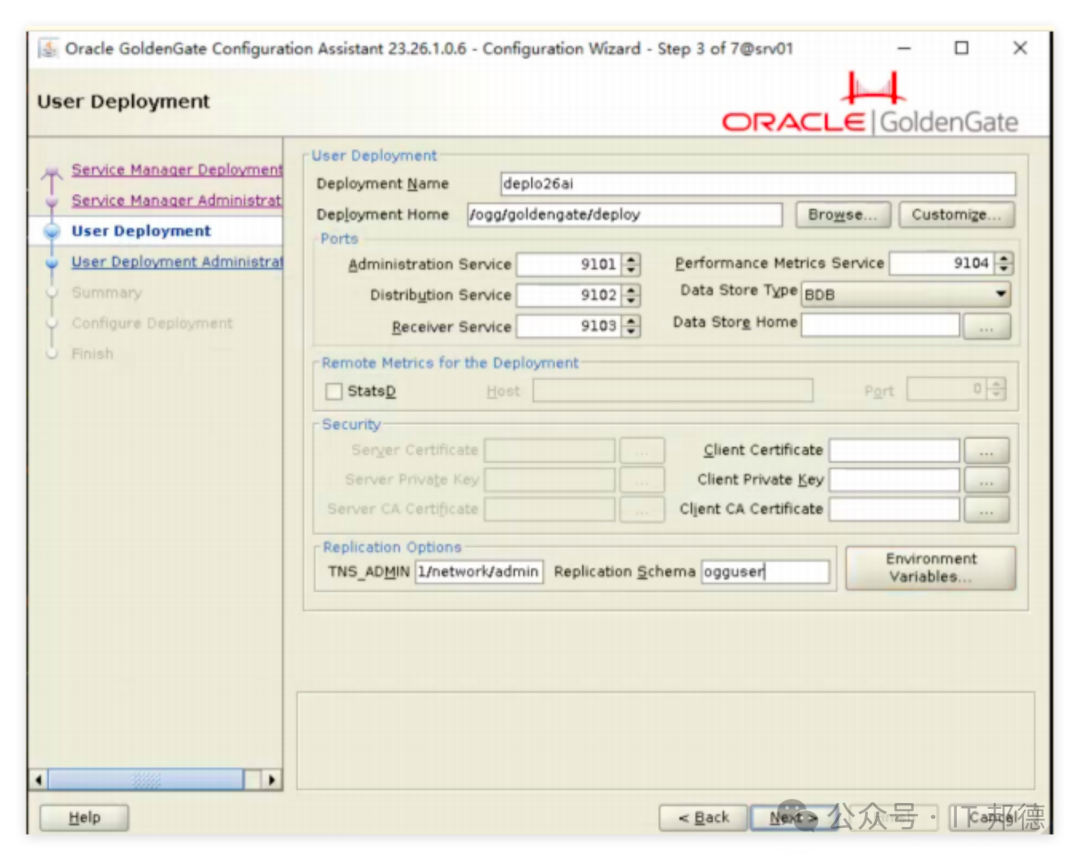This screenshot has width=1080, height=860.
Task: Select the User Deployment step in sidebar
Action: pos(141,231)
